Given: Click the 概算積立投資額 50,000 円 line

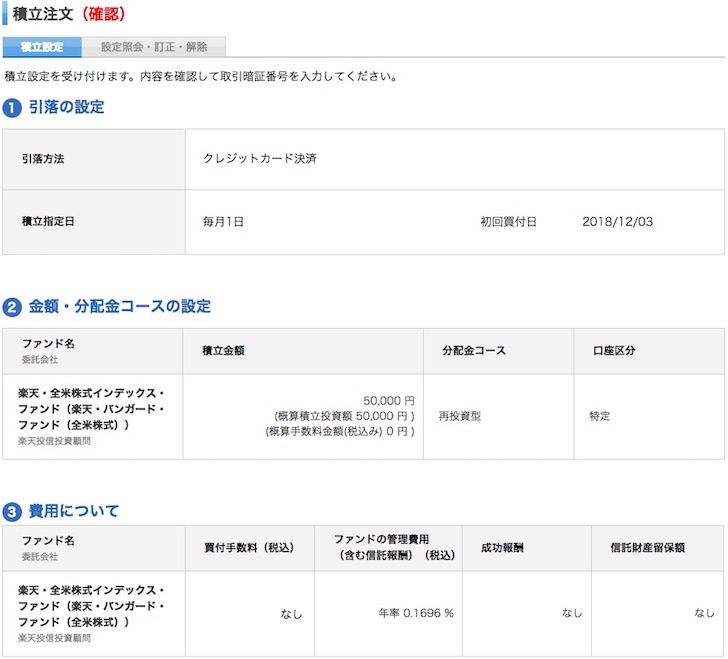Looking at the screenshot, I should click(344, 416).
